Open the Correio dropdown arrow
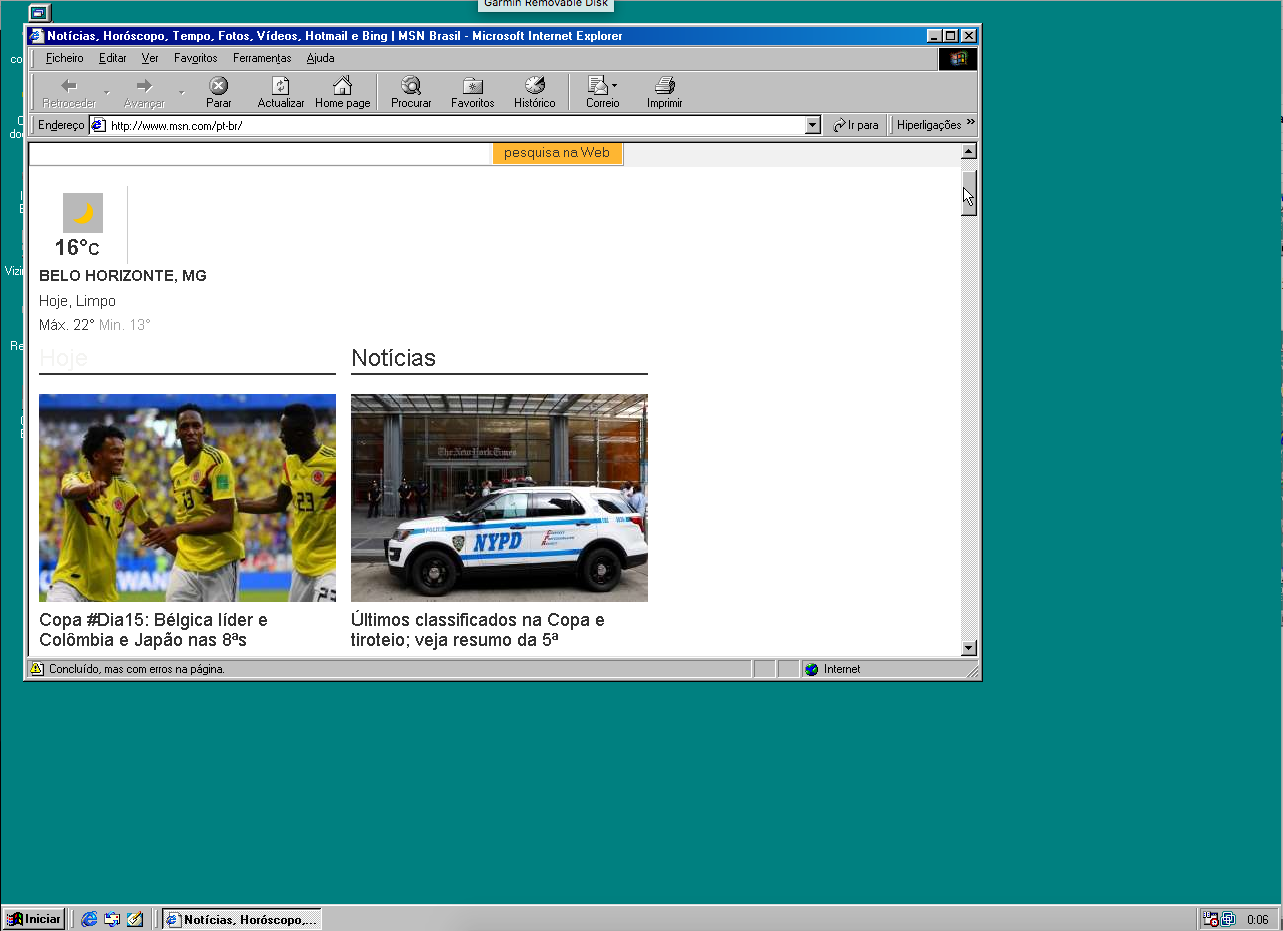The image size is (1283, 931). tap(615, 86)
